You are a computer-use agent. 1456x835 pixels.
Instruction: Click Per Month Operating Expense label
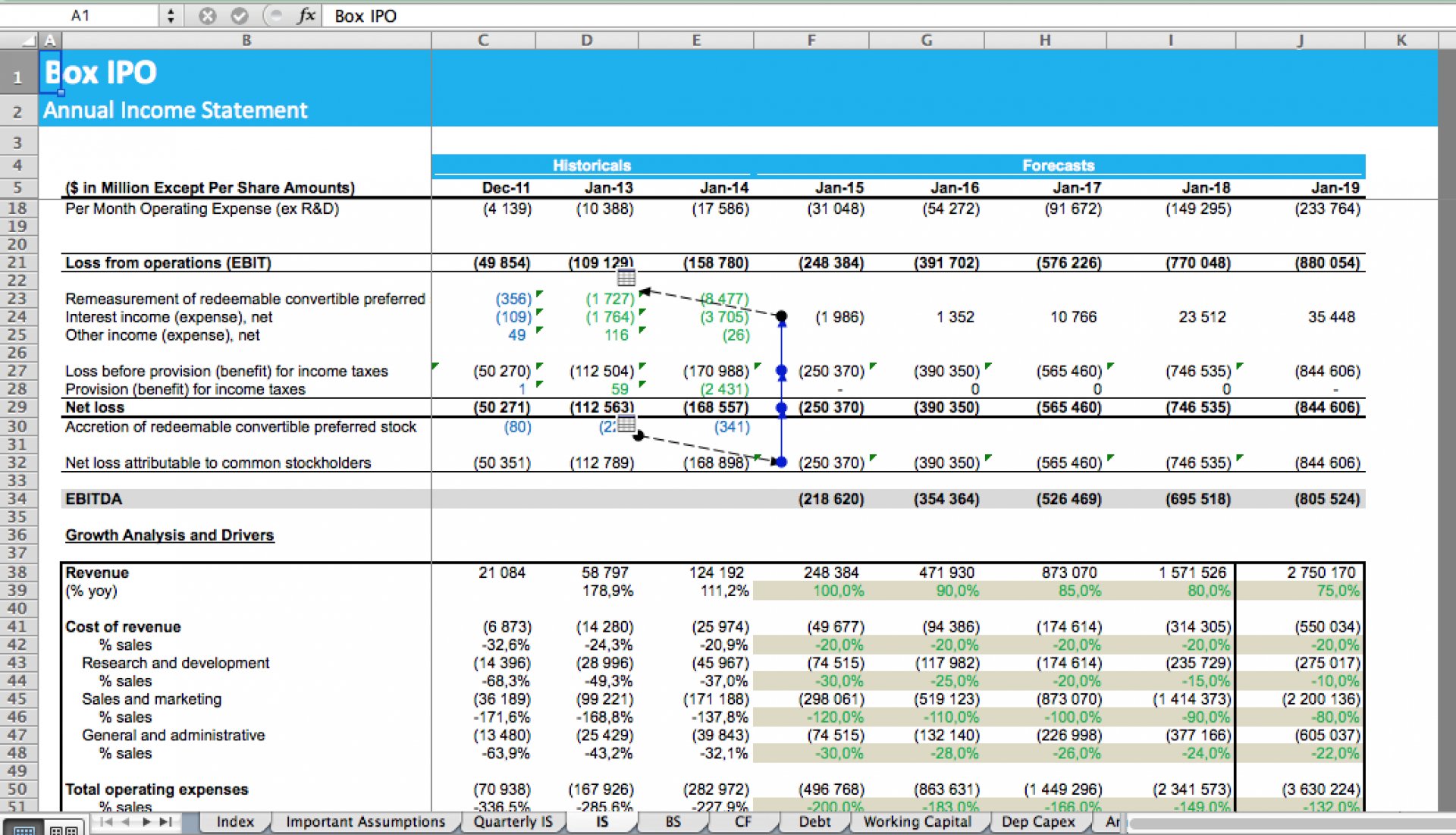pos(202,209)
